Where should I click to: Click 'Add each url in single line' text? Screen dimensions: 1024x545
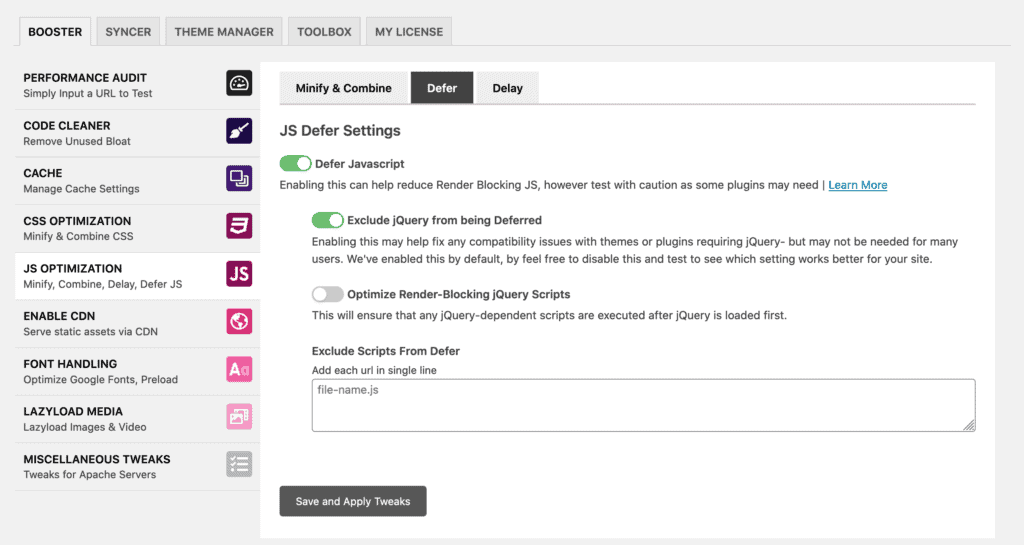click(374, 370)
